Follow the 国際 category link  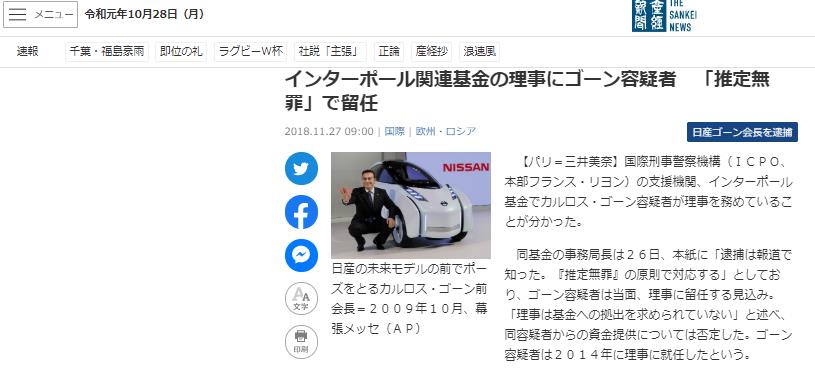coord(395,132)
